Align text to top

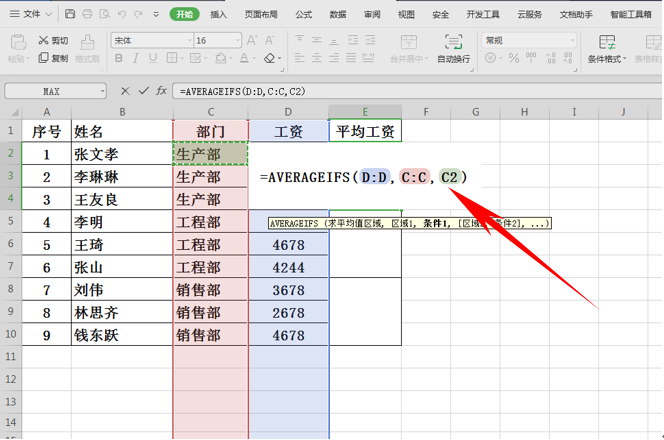pyautogui.click(x=299, y=40)
